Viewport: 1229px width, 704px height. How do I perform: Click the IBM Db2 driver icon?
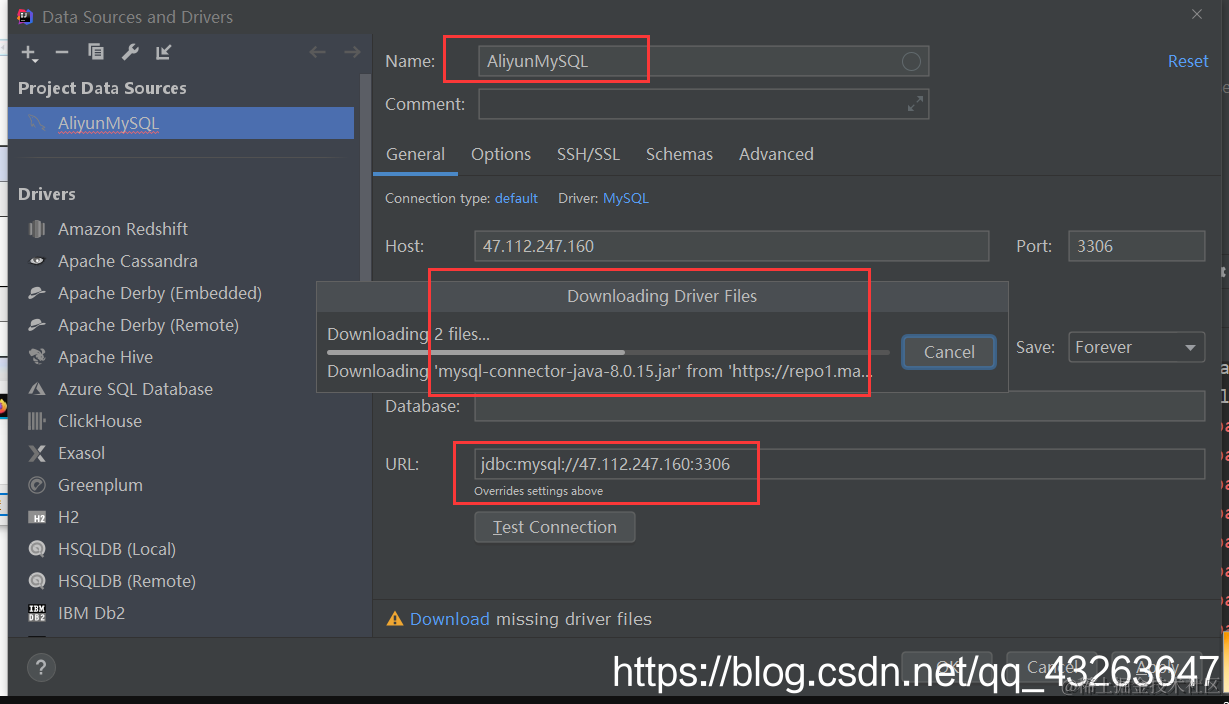coord(37,613)
